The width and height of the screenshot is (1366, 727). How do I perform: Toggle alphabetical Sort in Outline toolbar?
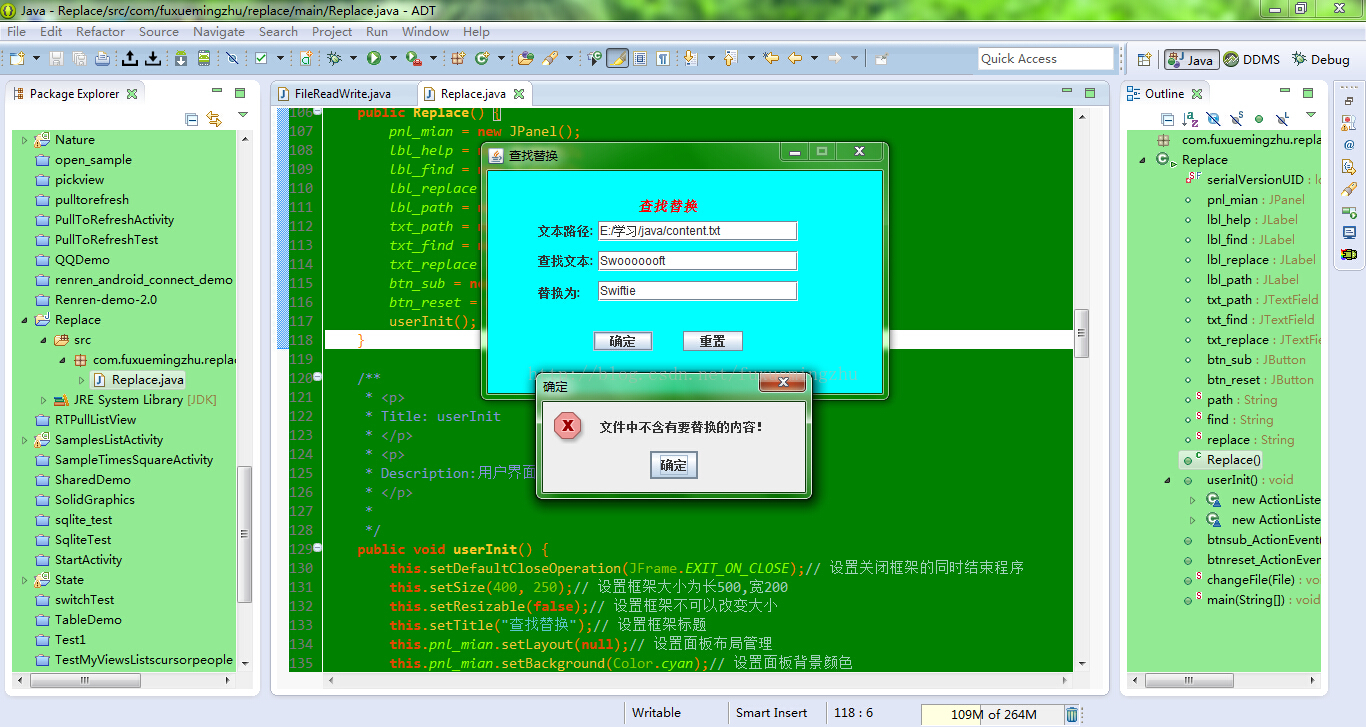click(1190, 119)
